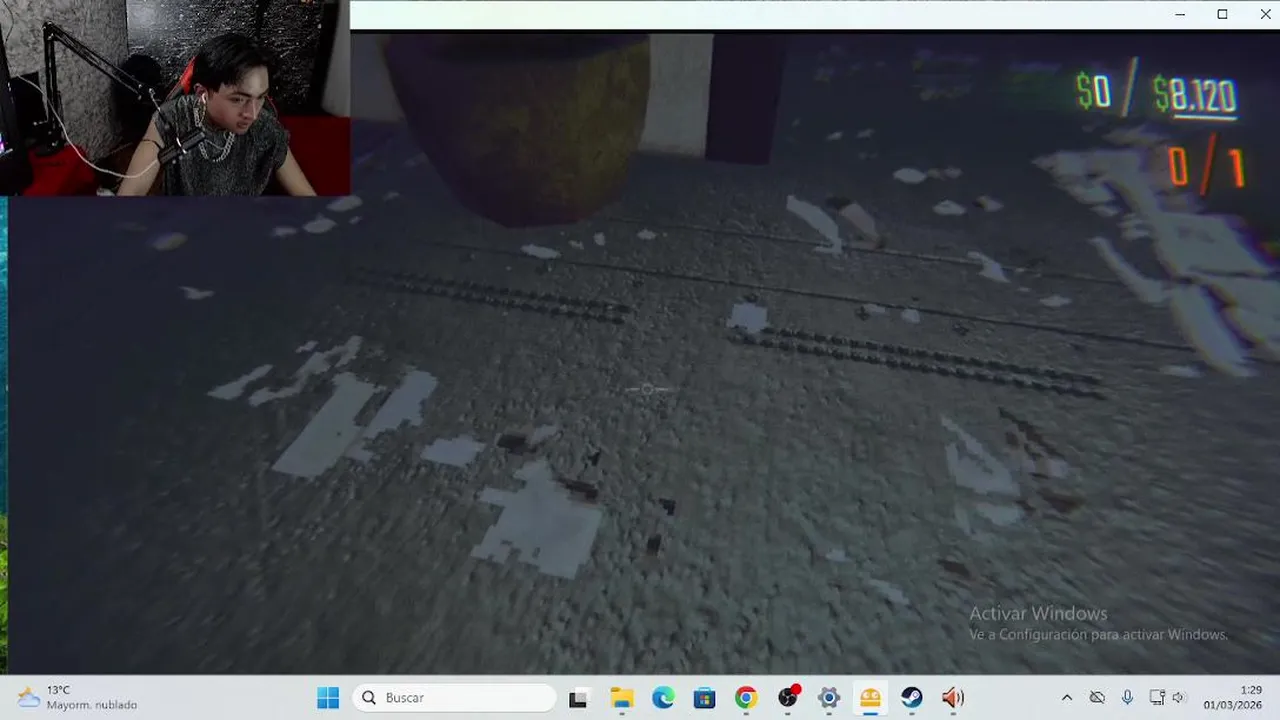Open network settings from the tray
This screenshot has width=1280, height=720.
pos(1157,698)
